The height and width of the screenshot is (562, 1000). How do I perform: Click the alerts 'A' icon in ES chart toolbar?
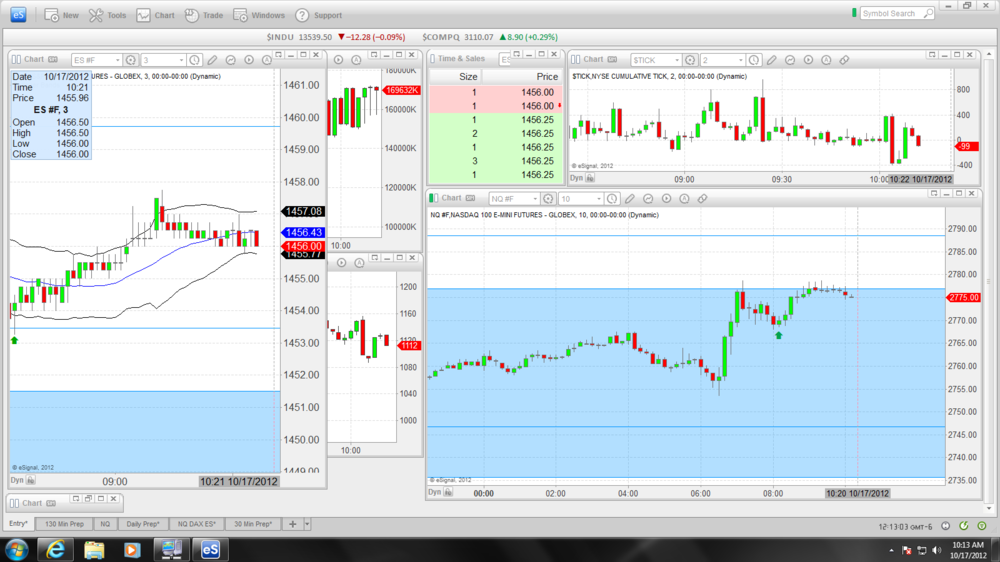[267, 60]
